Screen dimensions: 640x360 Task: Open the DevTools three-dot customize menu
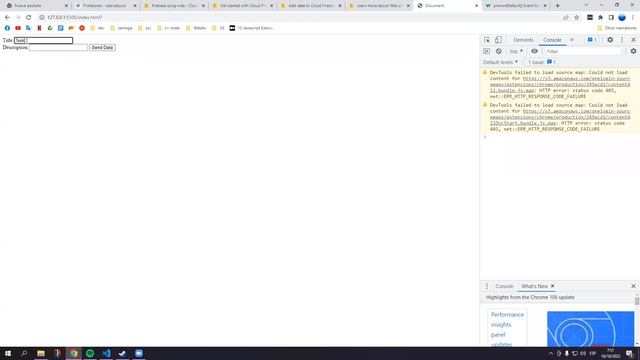click(x=622, y=40)
